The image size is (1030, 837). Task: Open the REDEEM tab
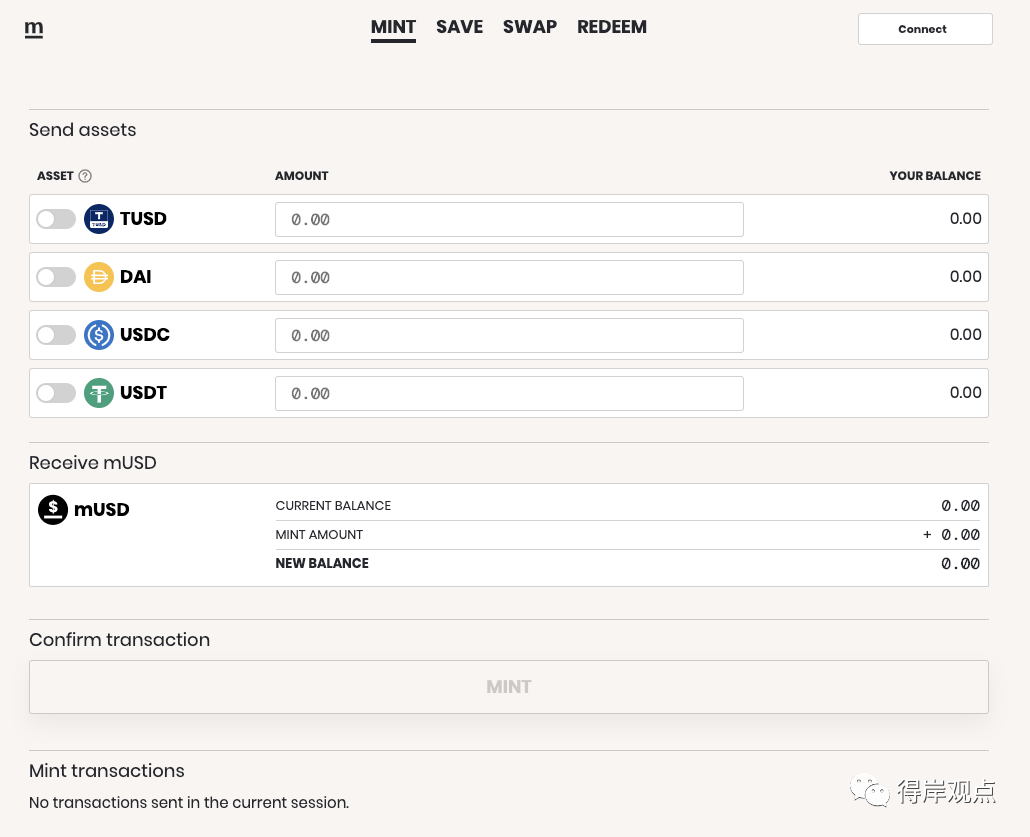pos(612,27)
